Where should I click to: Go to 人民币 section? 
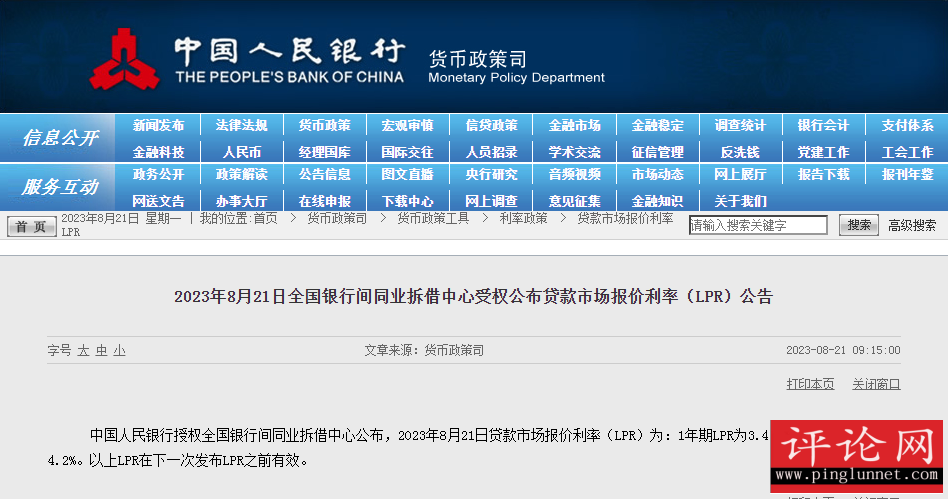241,152
